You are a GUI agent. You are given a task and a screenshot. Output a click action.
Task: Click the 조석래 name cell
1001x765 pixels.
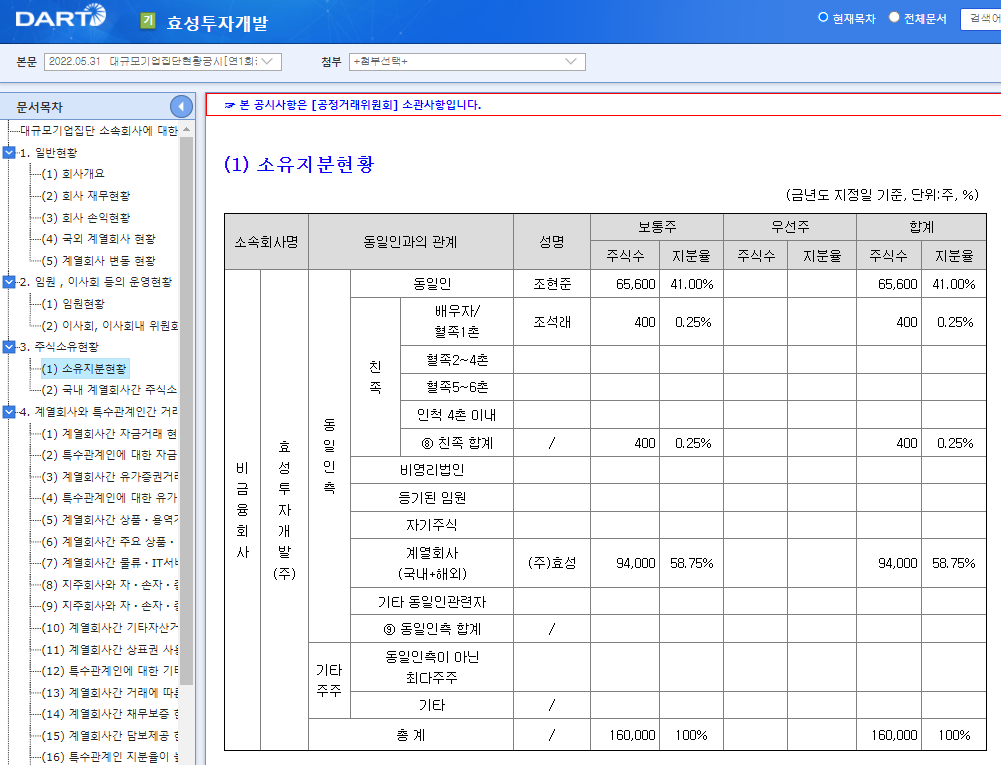click(552, 322)
